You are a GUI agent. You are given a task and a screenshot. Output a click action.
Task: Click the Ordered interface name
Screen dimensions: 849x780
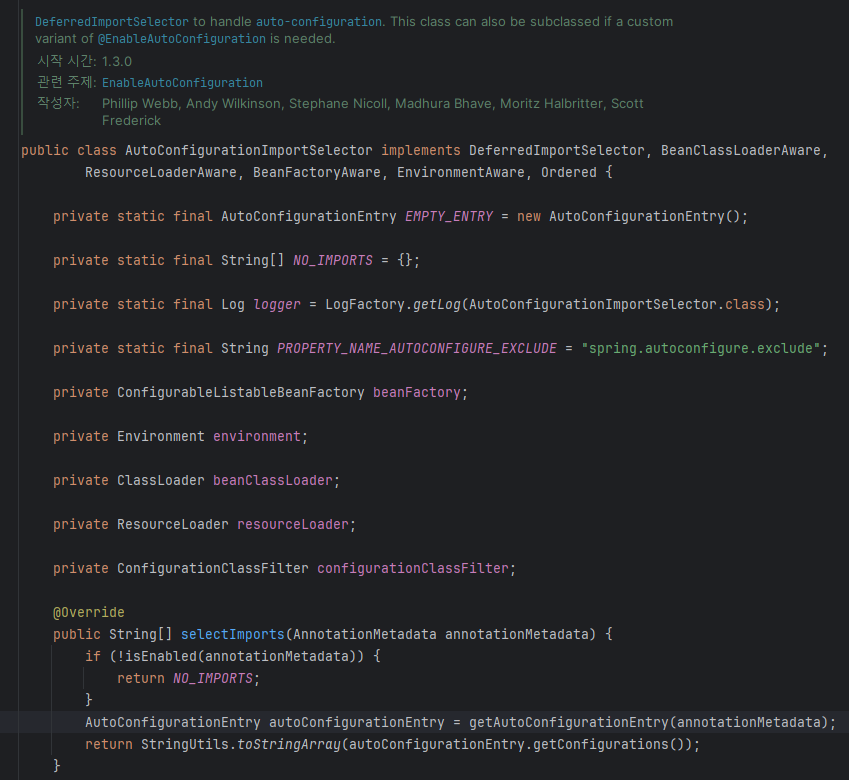(x=569, y=173)
